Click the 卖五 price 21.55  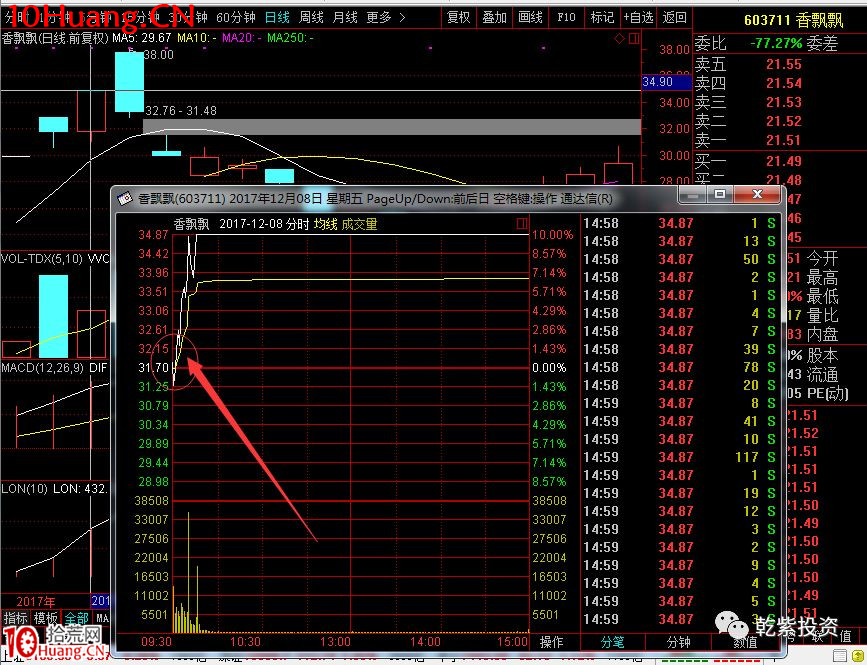tap(784, 64)
